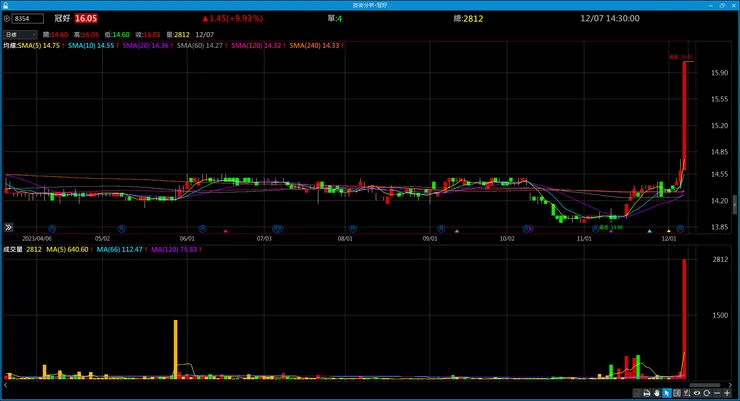Click the blue circle marker near 05/02
The image size is (740, 401).
(x=121, y=229)
